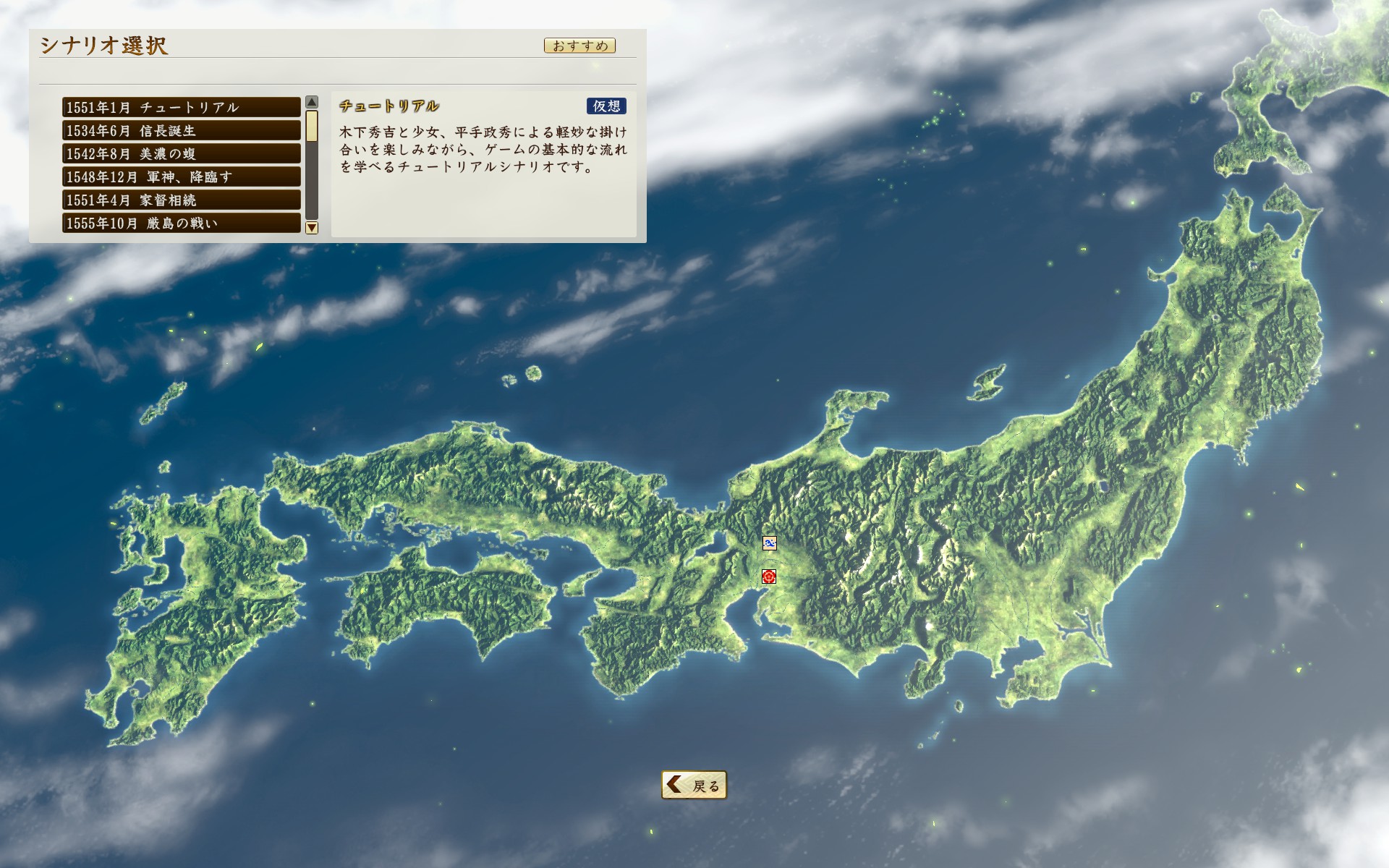Click the empty scrollbar track below thumb

coord(312,181)
